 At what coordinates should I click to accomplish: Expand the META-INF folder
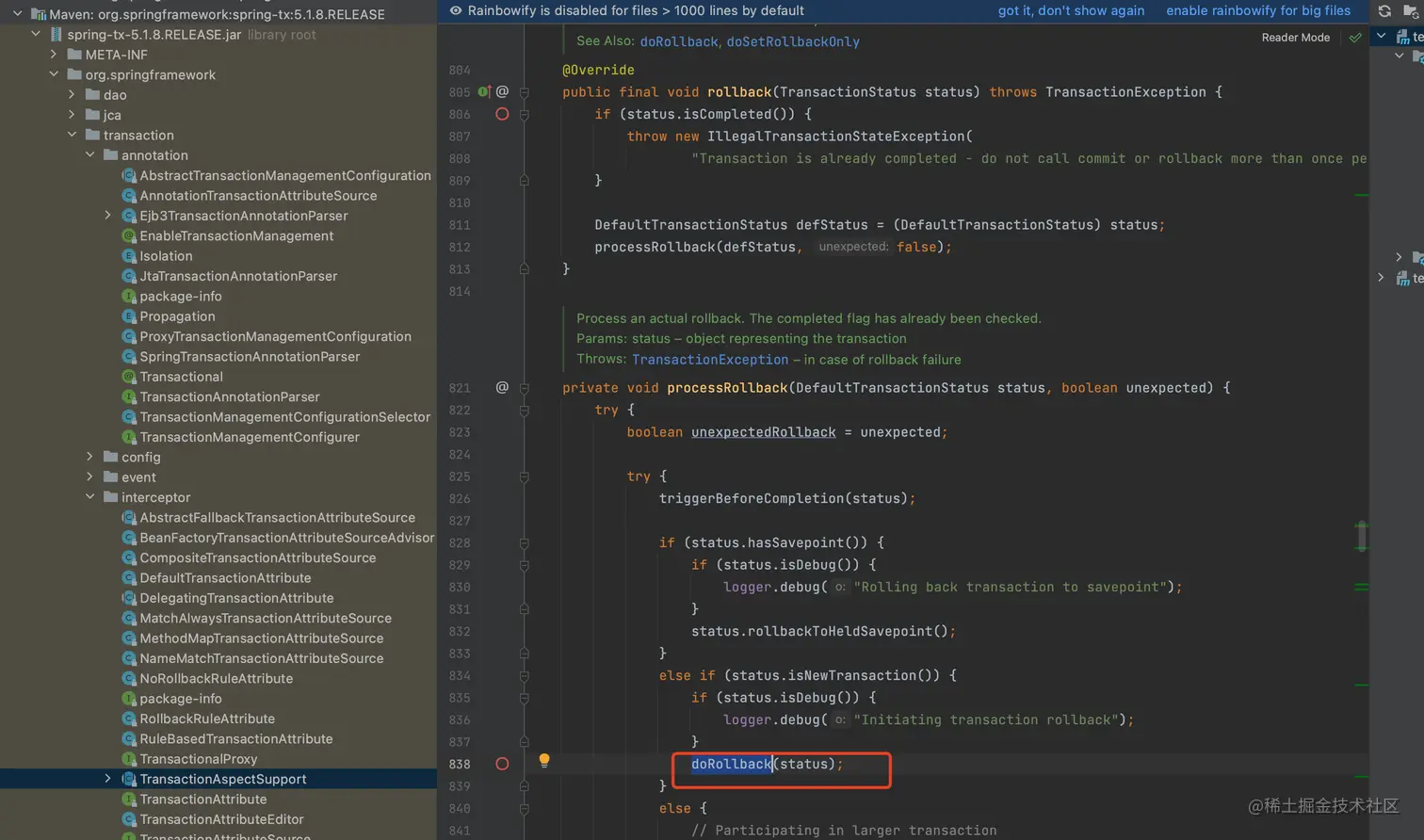click(x=54, y=55)
